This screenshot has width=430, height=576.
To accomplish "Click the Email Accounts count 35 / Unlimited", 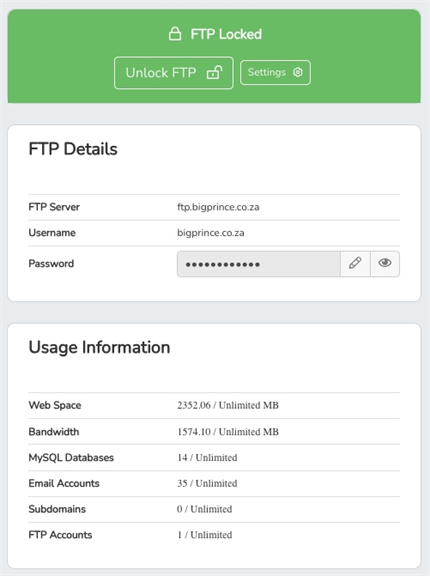I will tap(207, 483).
